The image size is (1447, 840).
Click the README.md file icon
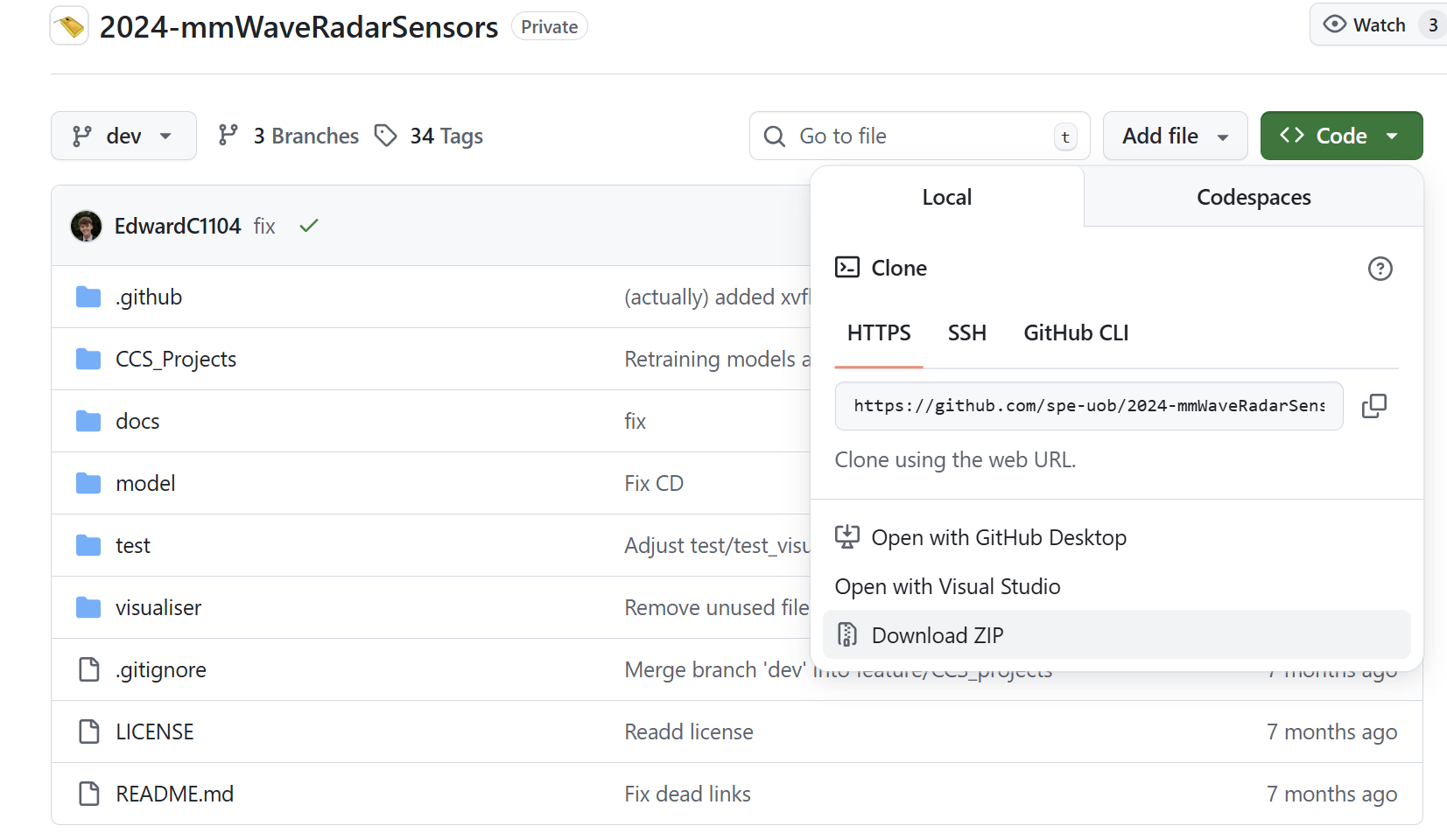click(89, 794)
